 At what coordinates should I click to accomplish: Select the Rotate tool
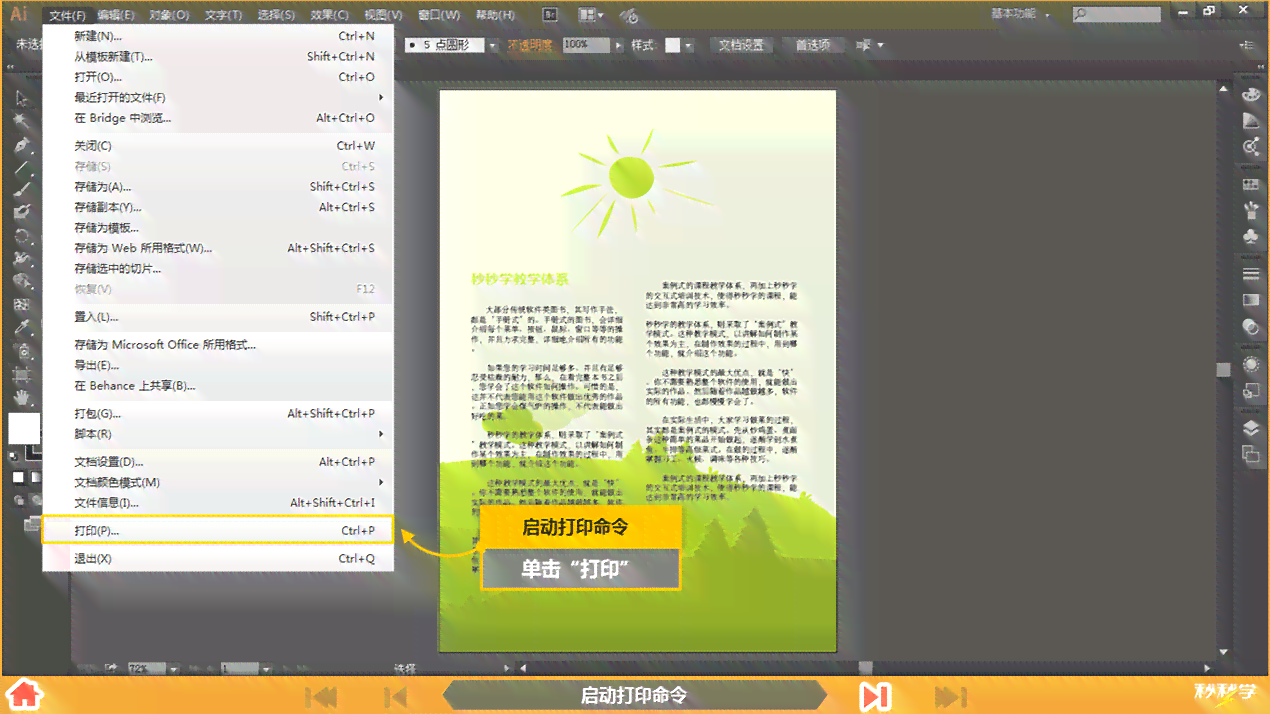pos(22,236)
